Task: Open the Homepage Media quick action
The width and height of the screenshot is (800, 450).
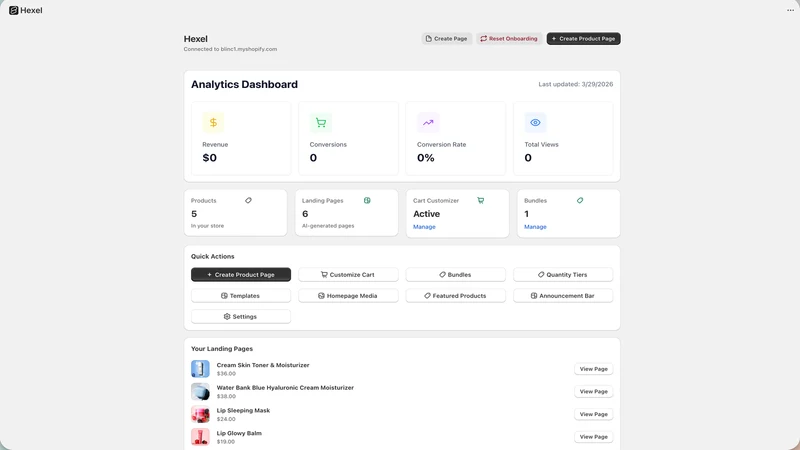Action: tap(348, 296)
